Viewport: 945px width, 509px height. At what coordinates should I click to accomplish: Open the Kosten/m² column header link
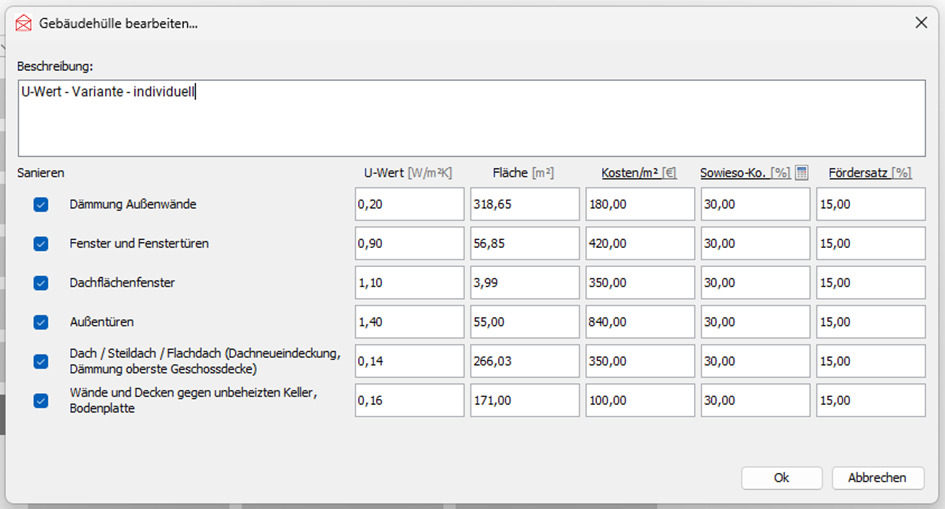pyautogui.click(x=630, y=173)
